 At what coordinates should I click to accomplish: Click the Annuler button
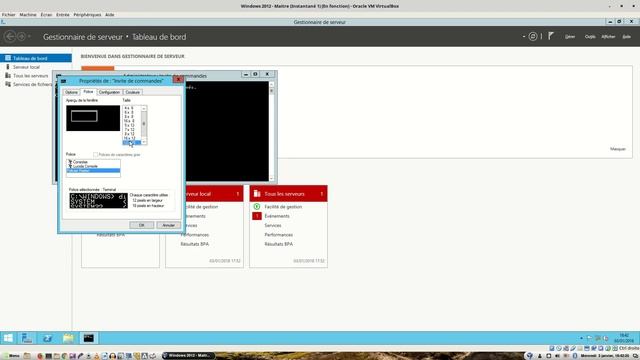[168, 225]
